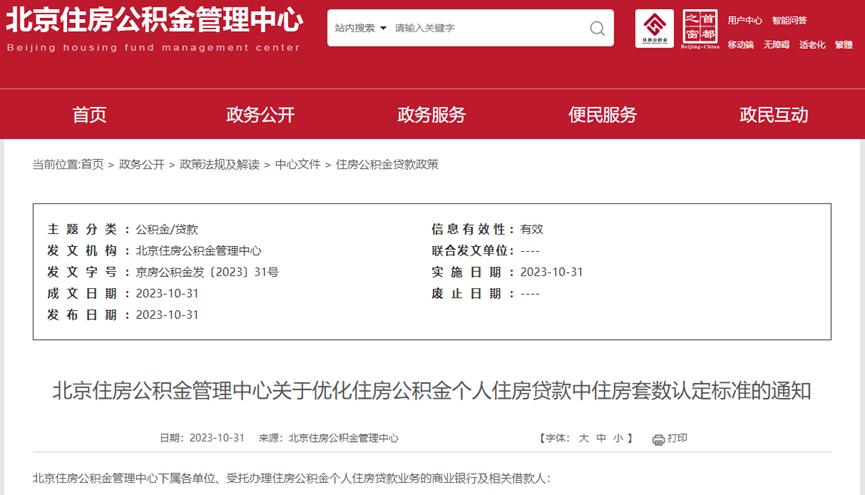Open 首页 in the main navigation

coord(89,115)
